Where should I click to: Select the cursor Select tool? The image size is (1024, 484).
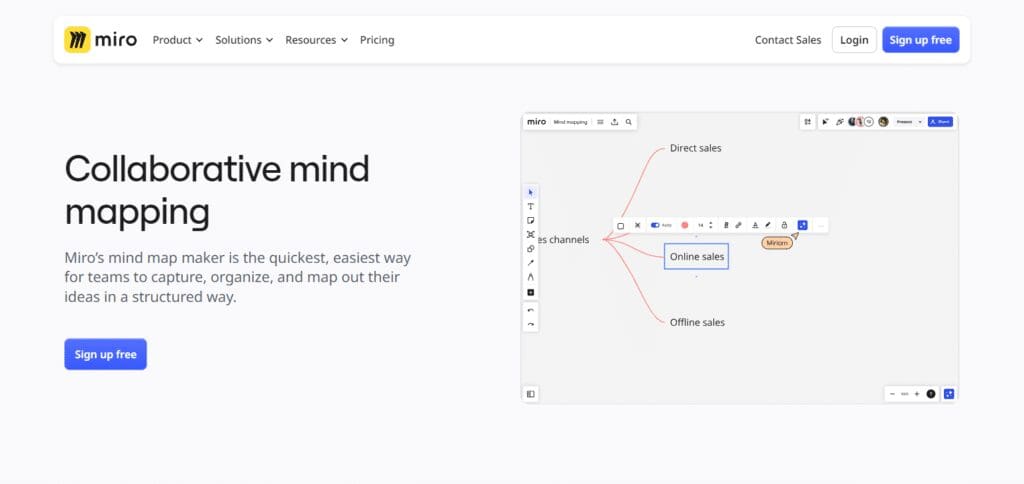pos(530,192)
